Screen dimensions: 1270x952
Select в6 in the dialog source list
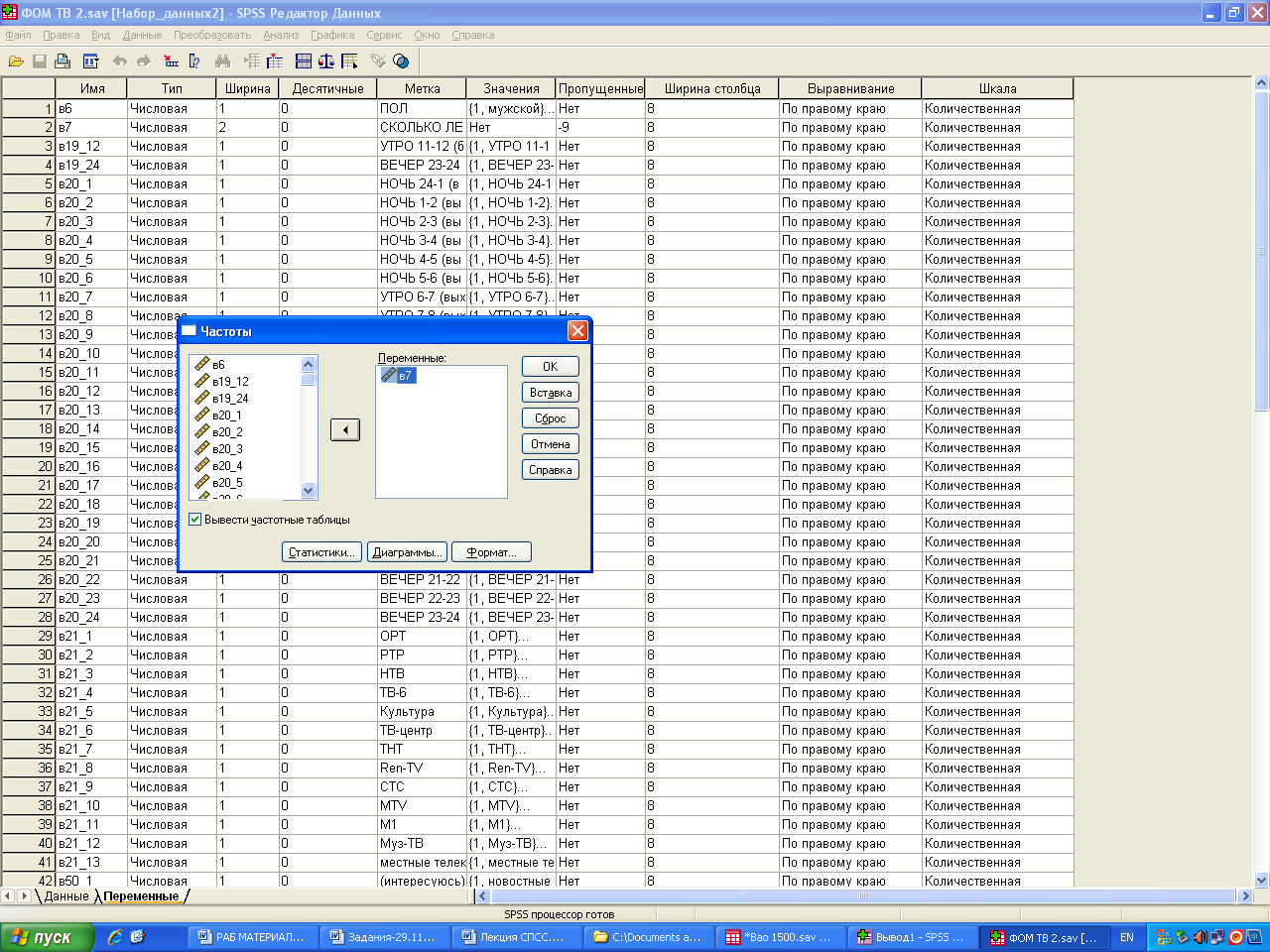click(x=210, y=364)
